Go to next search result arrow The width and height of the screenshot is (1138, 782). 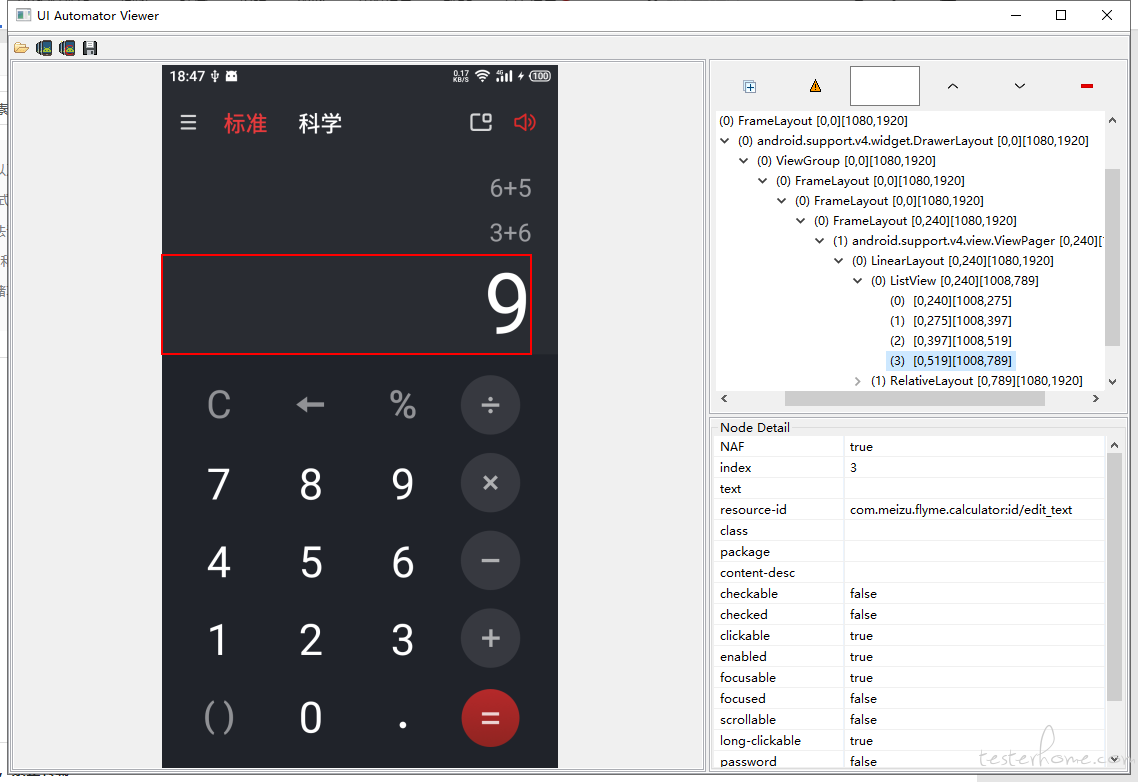pos(1020,86)
